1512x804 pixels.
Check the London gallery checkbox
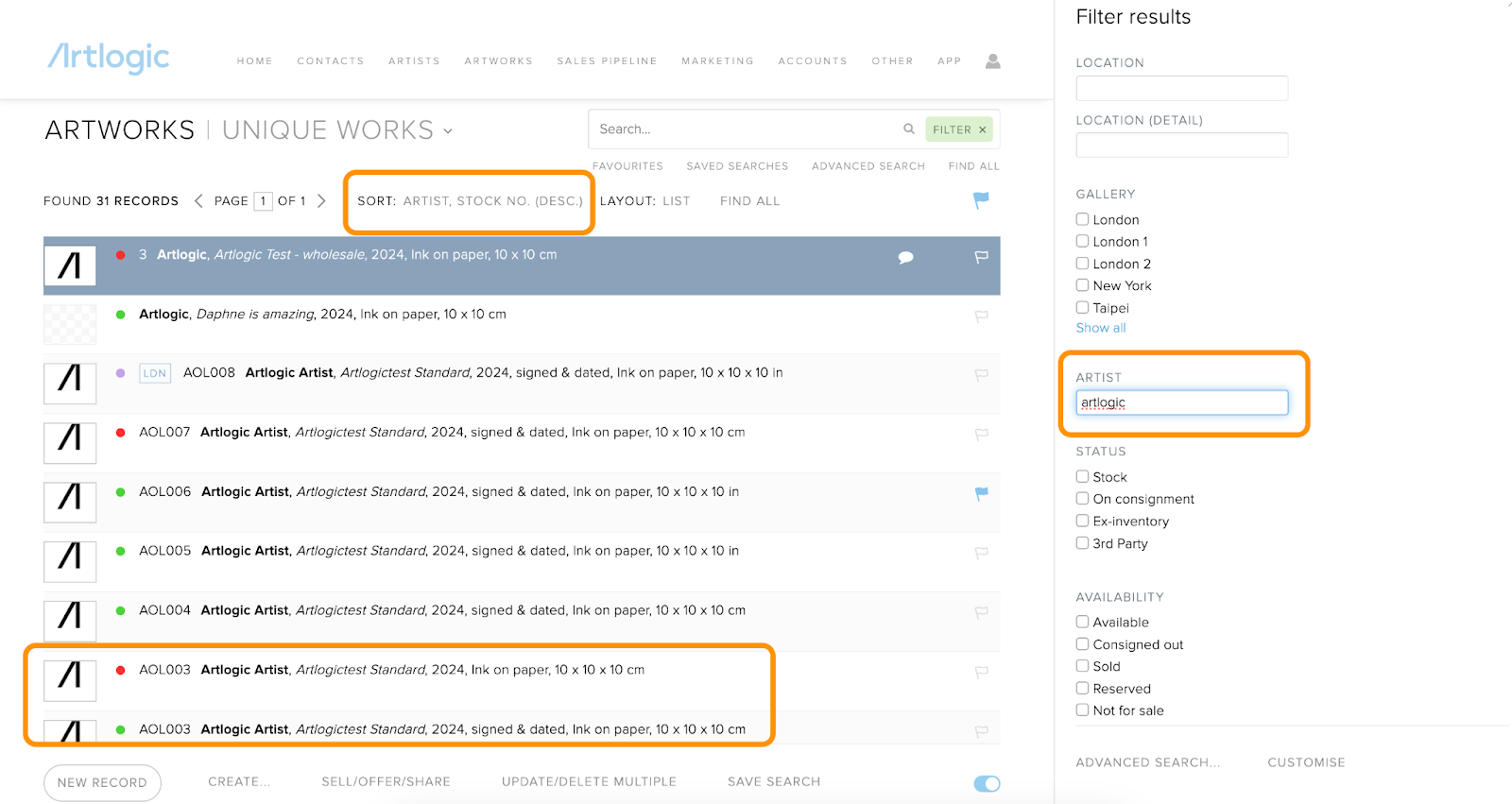pos(1082,219)
